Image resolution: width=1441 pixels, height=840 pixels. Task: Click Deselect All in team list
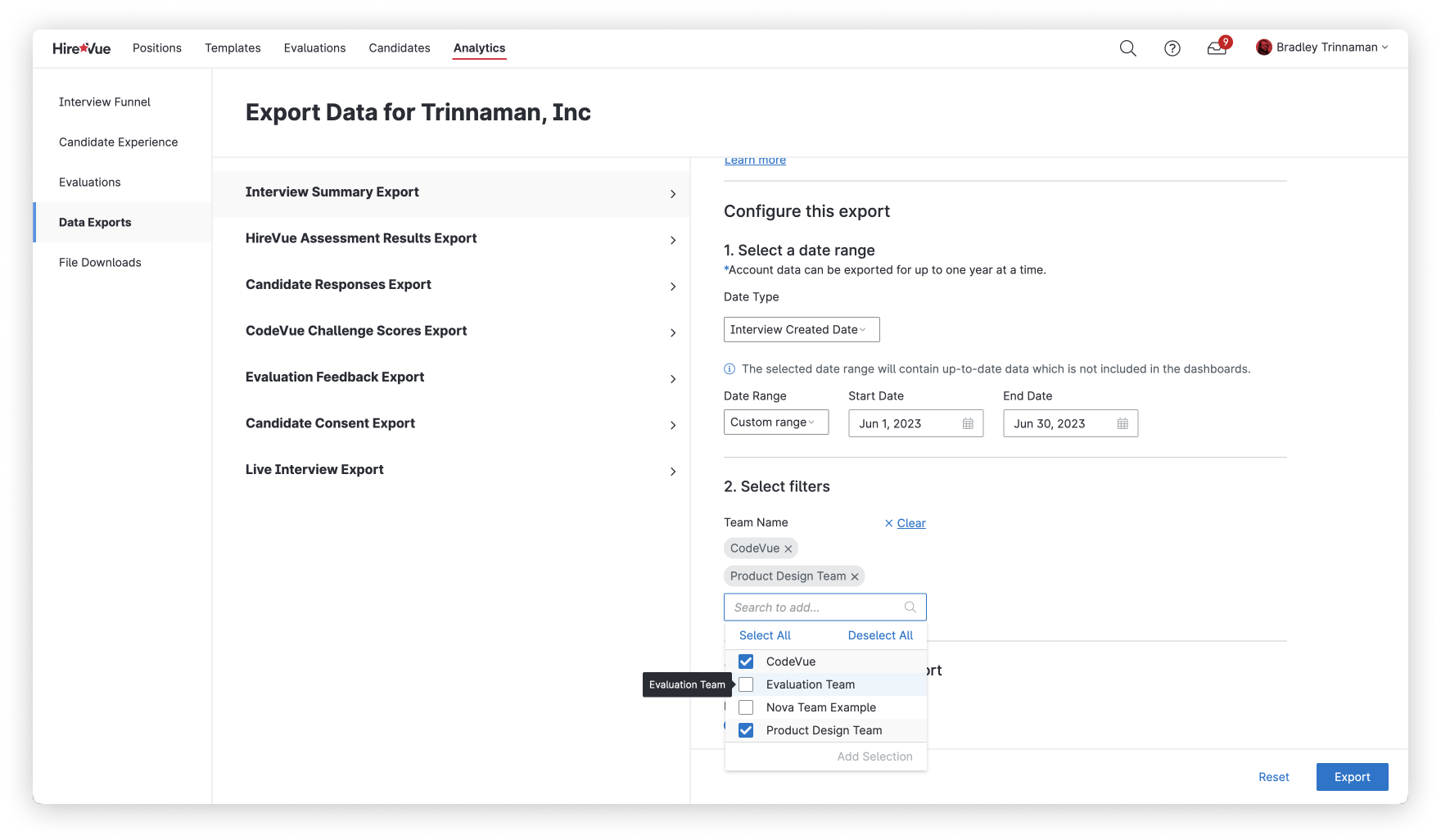(880, 635)
